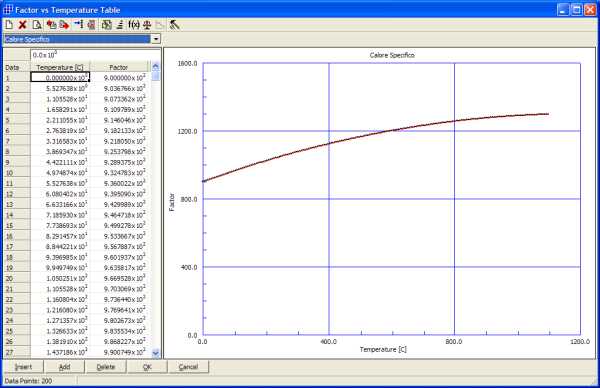Viewport: 600px width, 388px height.
Task: Select the Temperature [C] column header
Action: tap(60, 67)
